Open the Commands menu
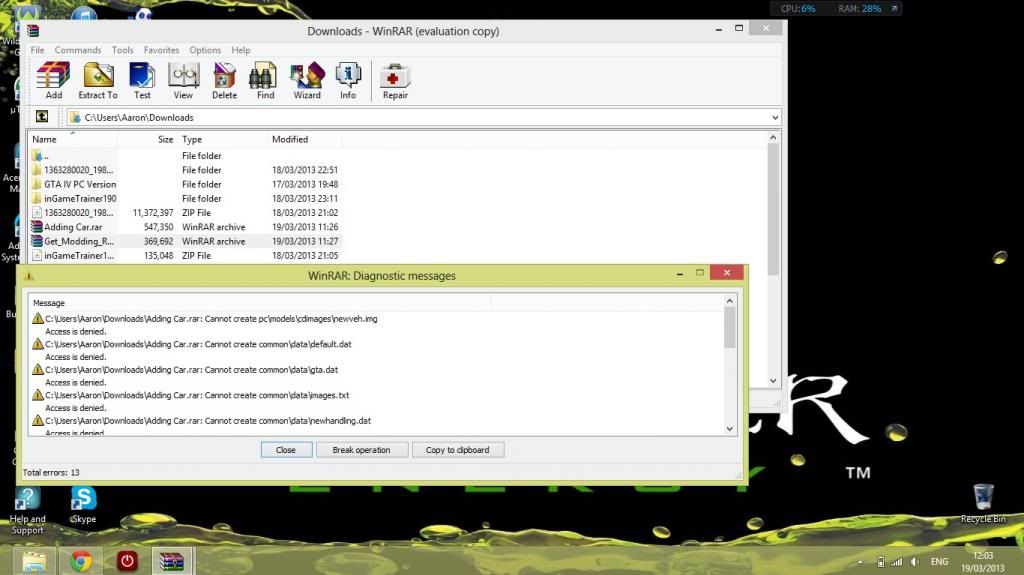This screenshot has width=1024, height=575. coord(78,50)
